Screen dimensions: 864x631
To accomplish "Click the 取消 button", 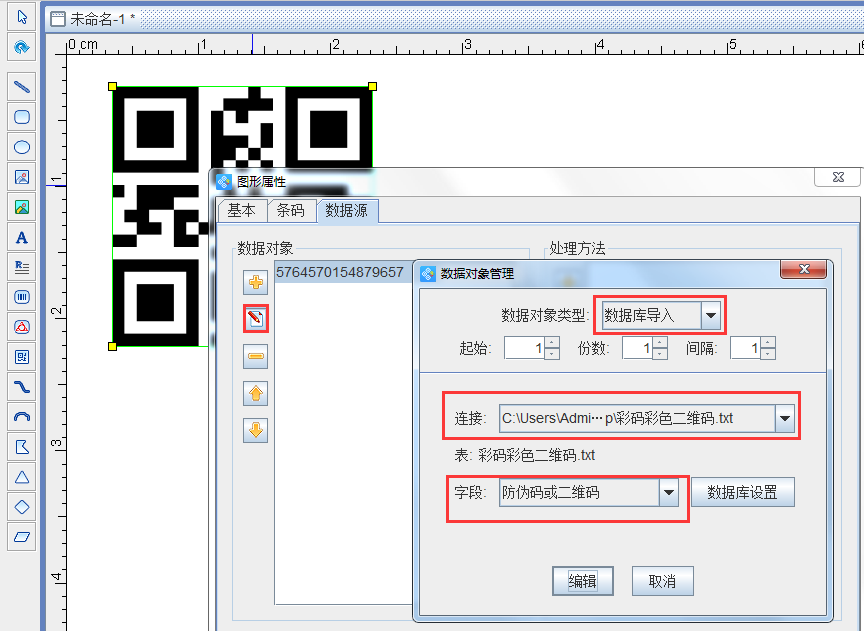I will (x=662, y=581).
